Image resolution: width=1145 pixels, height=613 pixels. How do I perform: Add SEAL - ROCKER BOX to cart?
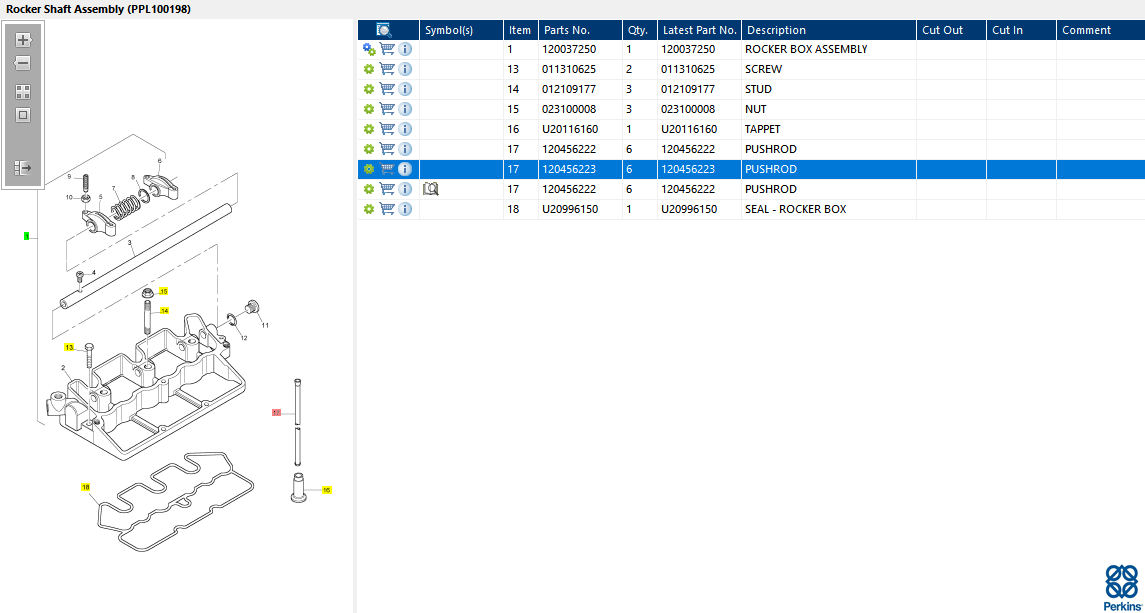(x=388, y=209)
